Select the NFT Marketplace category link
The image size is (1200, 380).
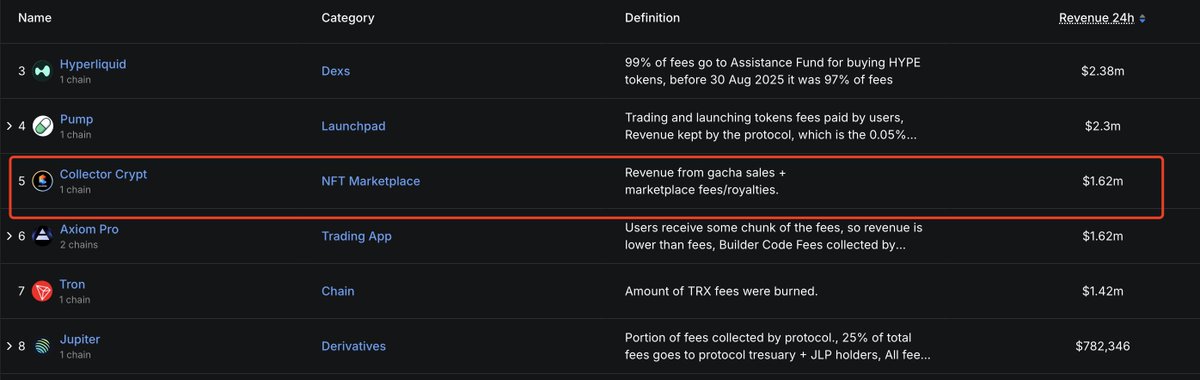click(x=371, y=181)
